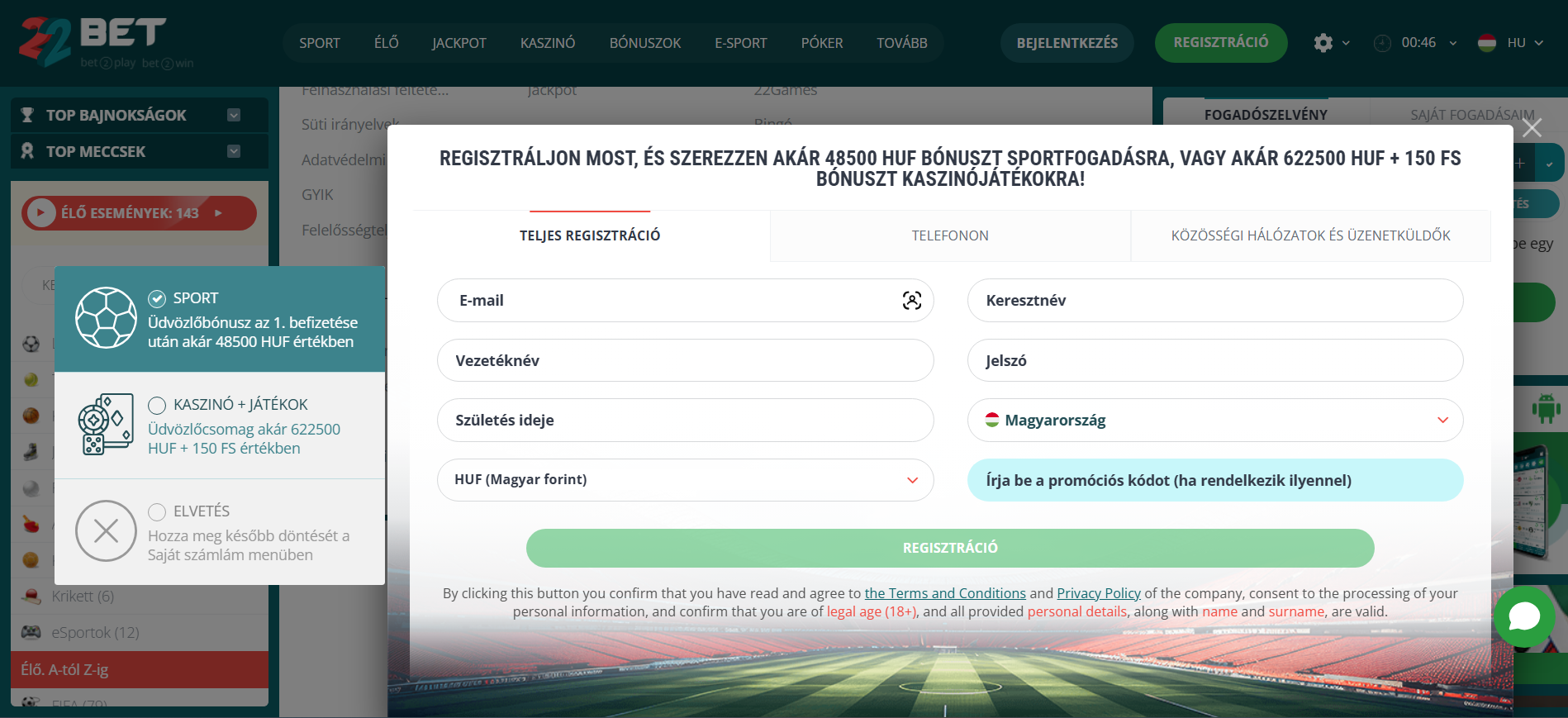Open the time zone dropdown chevron
This screenshot has height=718, width=1568.
click(x=1453, y=43)
